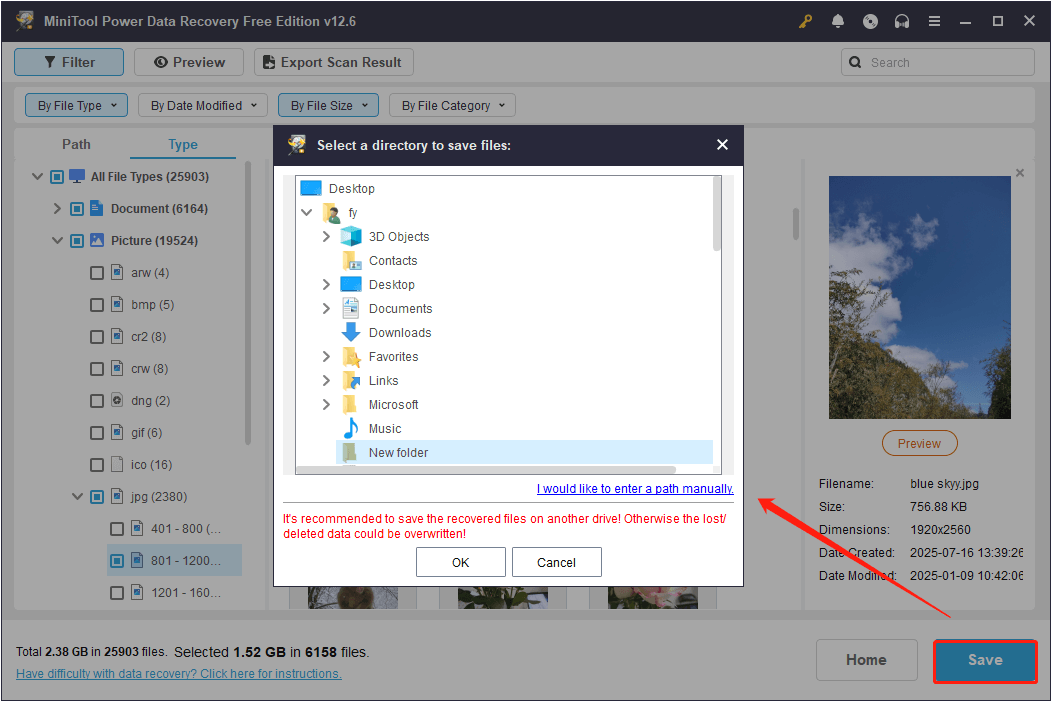
Task: Check the gif (6) checkbox
Action: 97,432
